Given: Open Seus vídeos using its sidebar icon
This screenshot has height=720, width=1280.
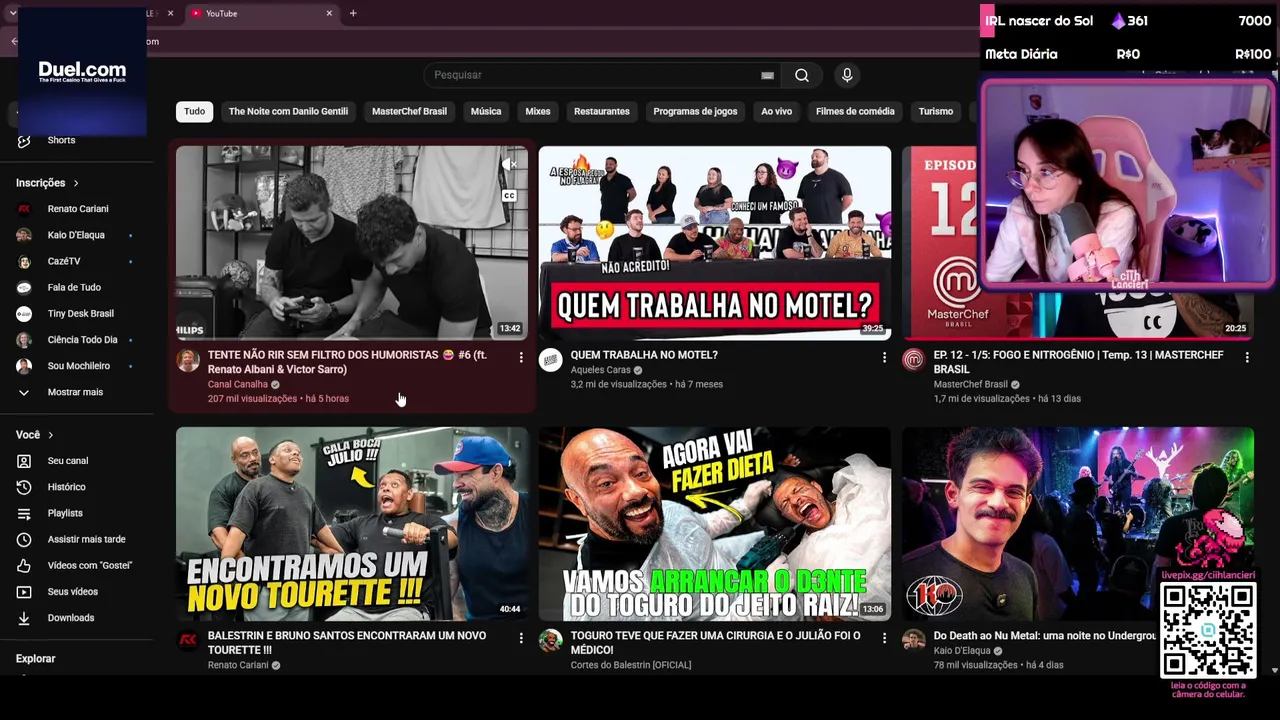Looking at the screenshot, I should coord(24,592).
